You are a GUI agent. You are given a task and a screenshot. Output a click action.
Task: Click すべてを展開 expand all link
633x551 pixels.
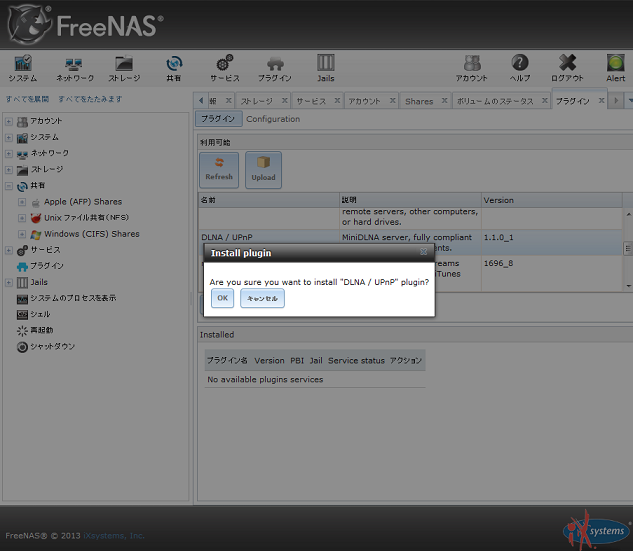[x=27, y=99]
